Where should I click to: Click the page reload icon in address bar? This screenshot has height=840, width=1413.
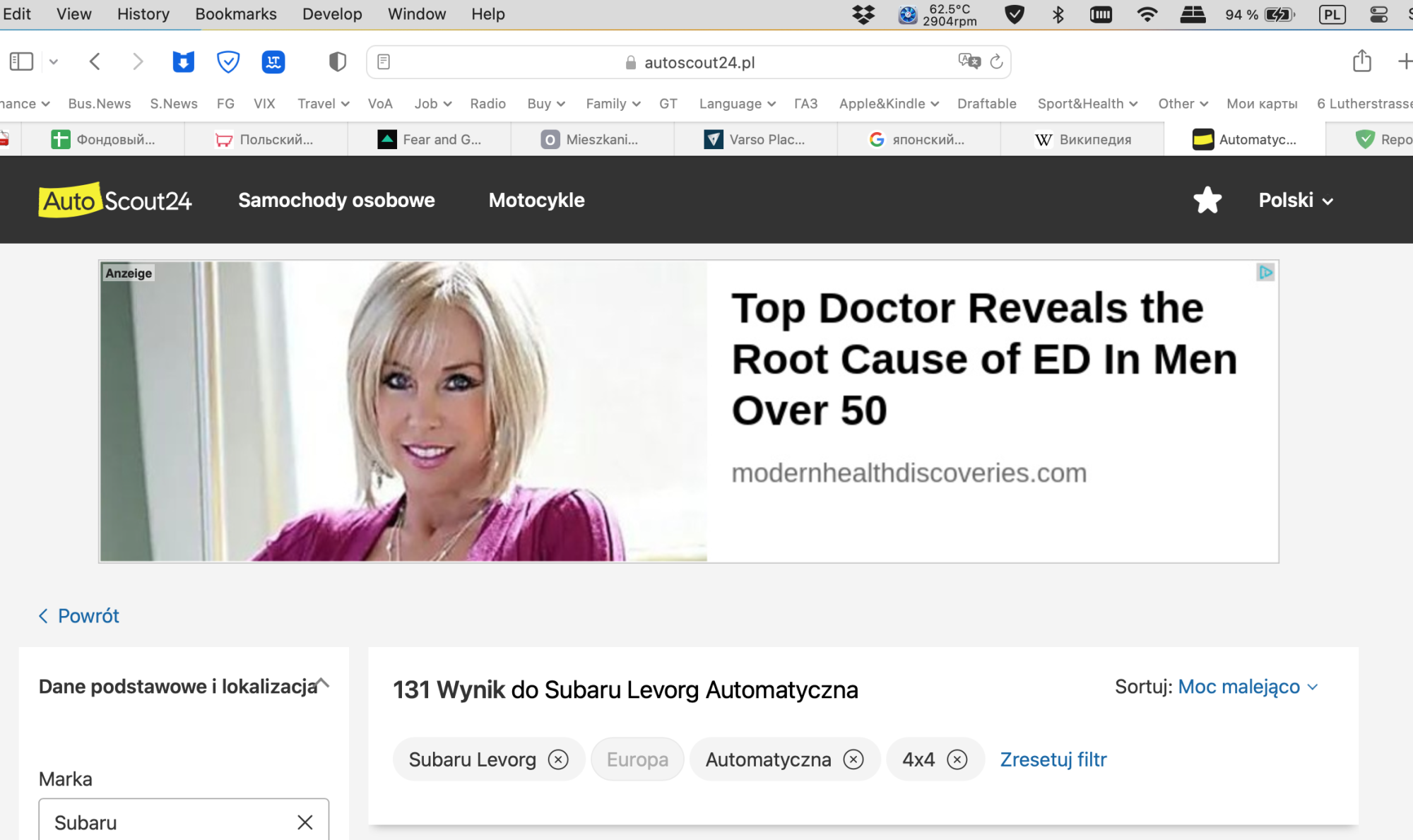[x=996, y=62]
